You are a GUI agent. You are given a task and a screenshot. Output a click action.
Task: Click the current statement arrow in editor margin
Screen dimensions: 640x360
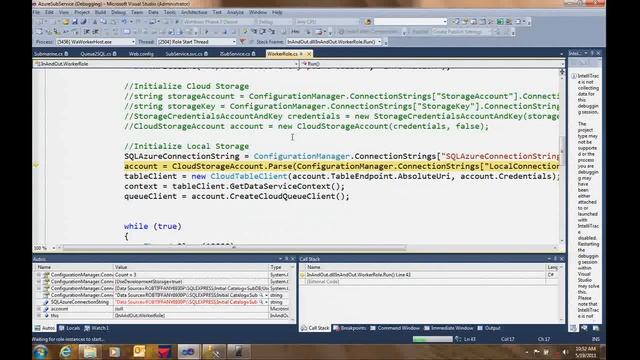(36, 165)
